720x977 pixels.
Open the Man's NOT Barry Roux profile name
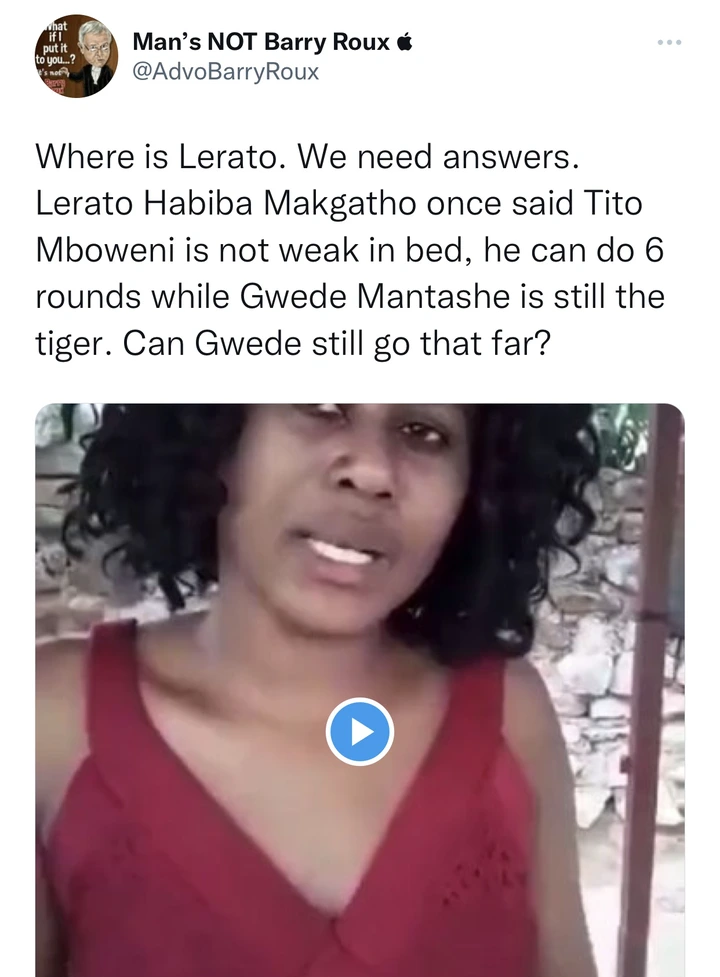(262, 42)
